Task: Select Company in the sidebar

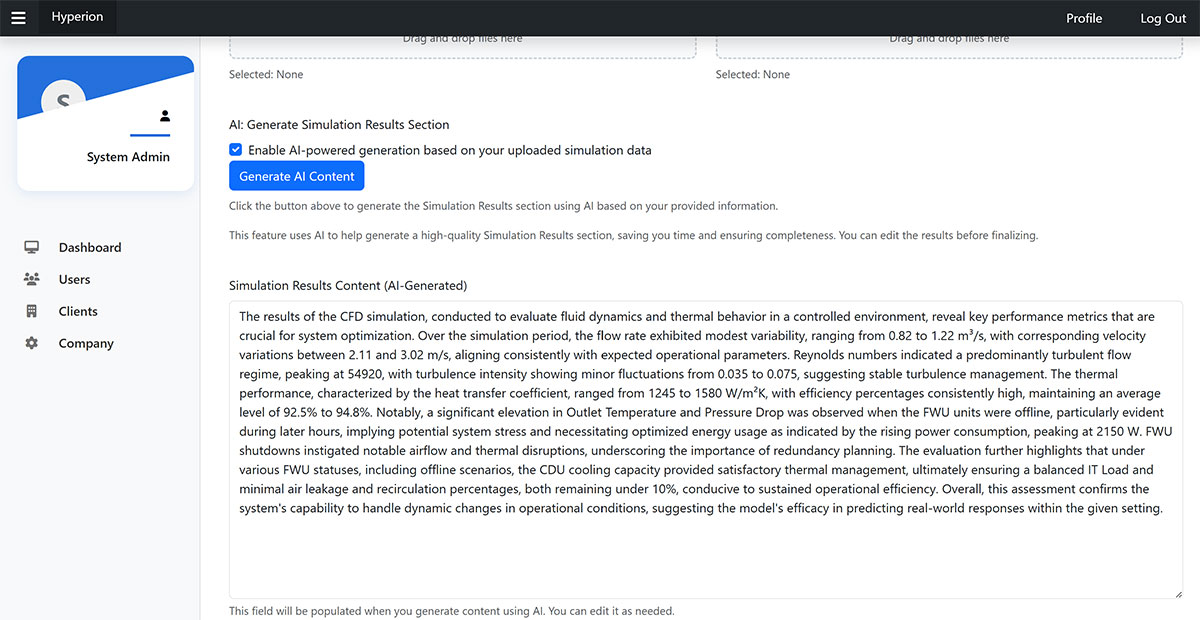Action: 86,343
